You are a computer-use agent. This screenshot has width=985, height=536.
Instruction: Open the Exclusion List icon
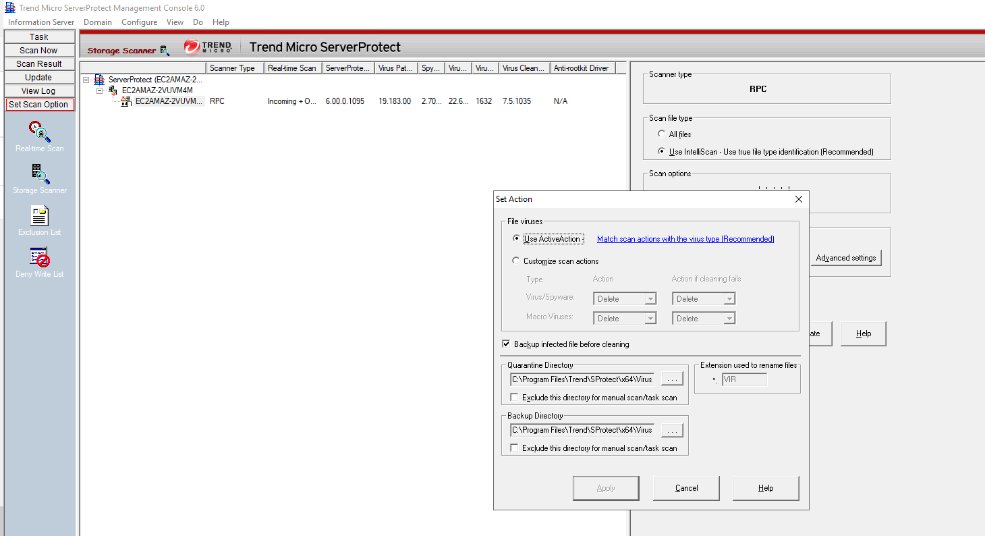(x=40, y=216)
